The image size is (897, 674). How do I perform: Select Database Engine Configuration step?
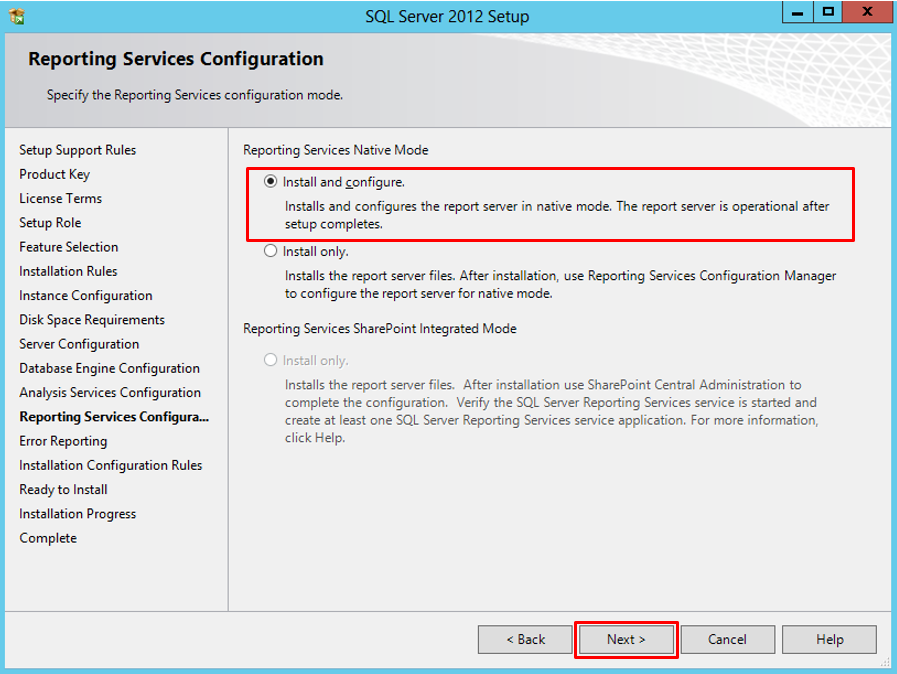(x=109, y=368)
